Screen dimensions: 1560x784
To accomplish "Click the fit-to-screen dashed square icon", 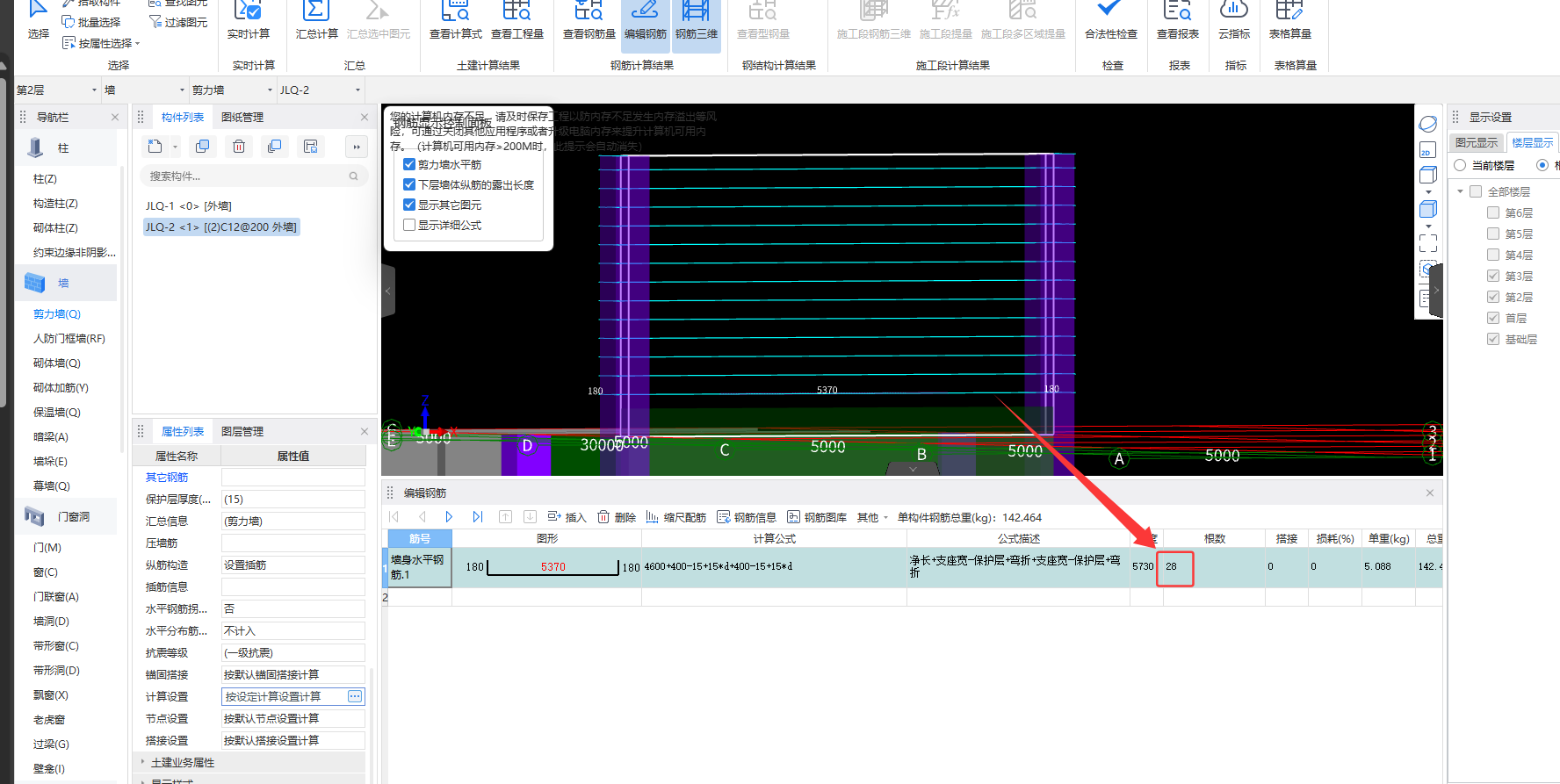I will pyautogui.click(x=1428, y=243).
